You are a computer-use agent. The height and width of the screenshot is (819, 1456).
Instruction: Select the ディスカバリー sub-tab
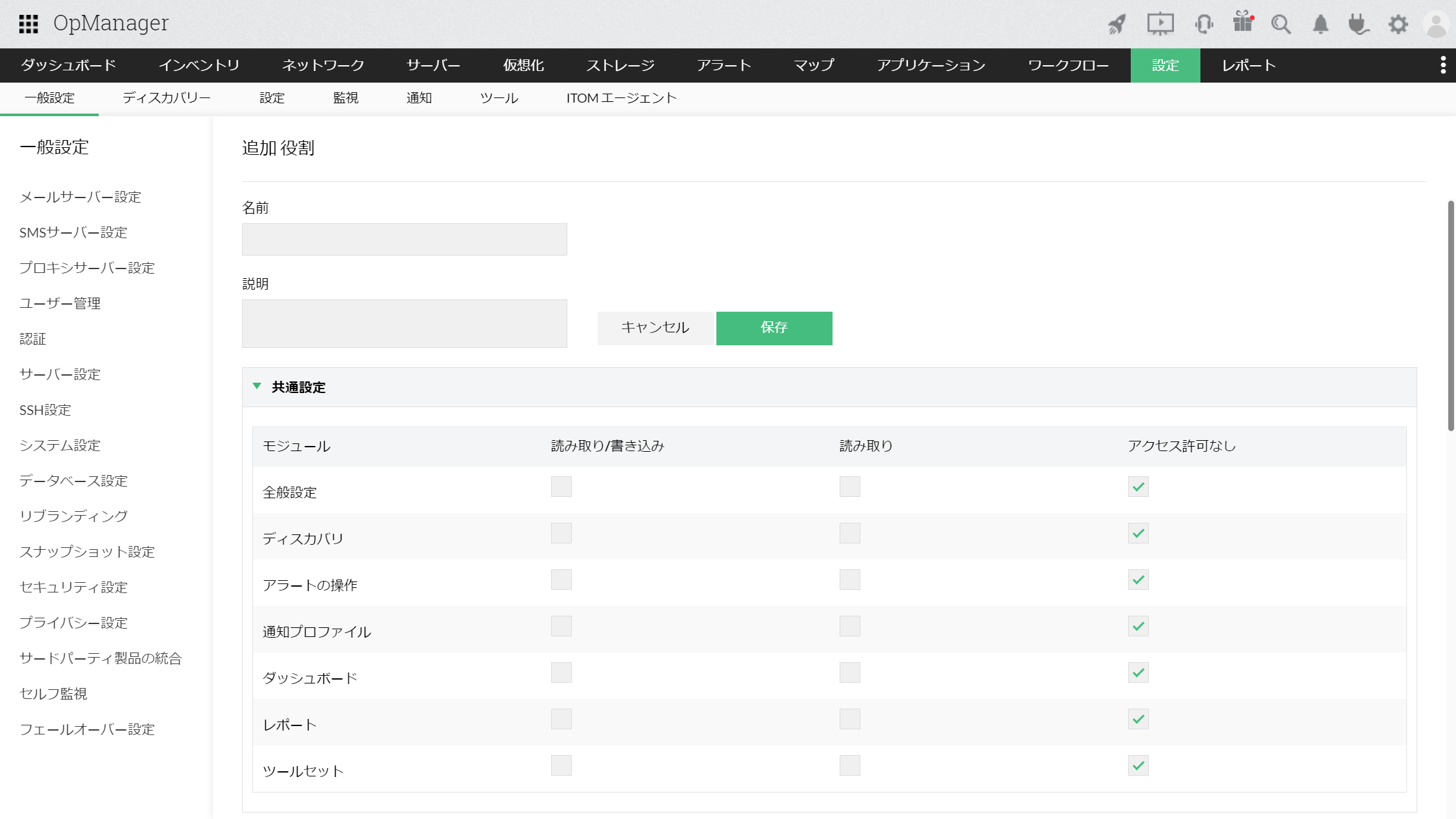click(167, 98)
